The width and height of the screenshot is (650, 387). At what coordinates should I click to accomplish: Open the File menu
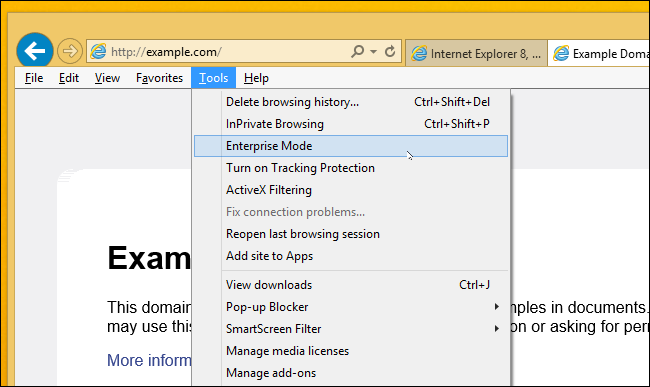[x=34, y=78]
